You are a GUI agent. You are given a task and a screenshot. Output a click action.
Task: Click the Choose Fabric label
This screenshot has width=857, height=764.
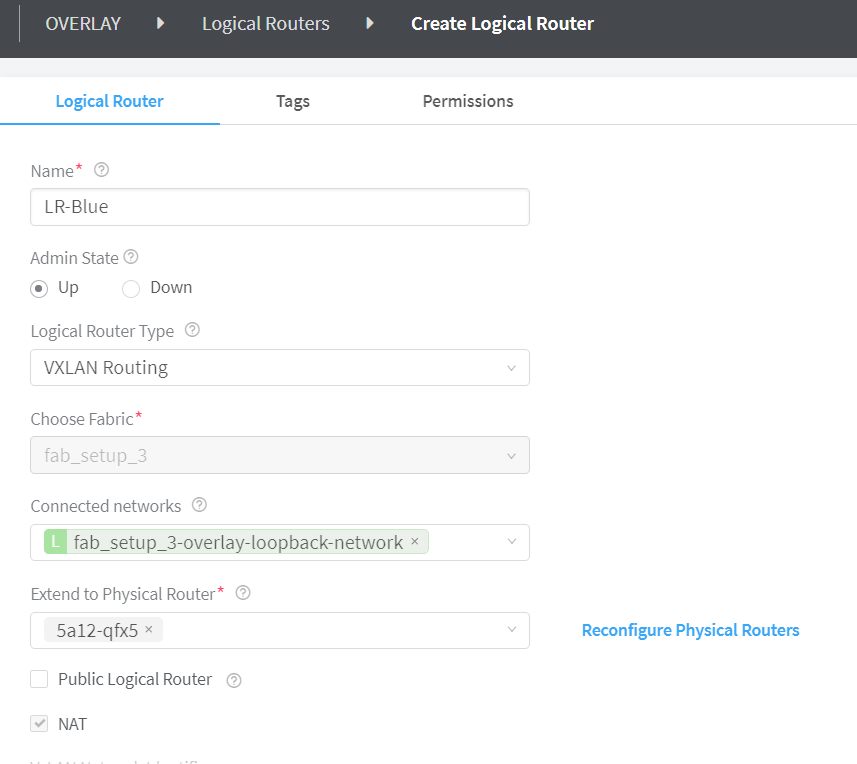pyautogui.click(x=82, y=419)
